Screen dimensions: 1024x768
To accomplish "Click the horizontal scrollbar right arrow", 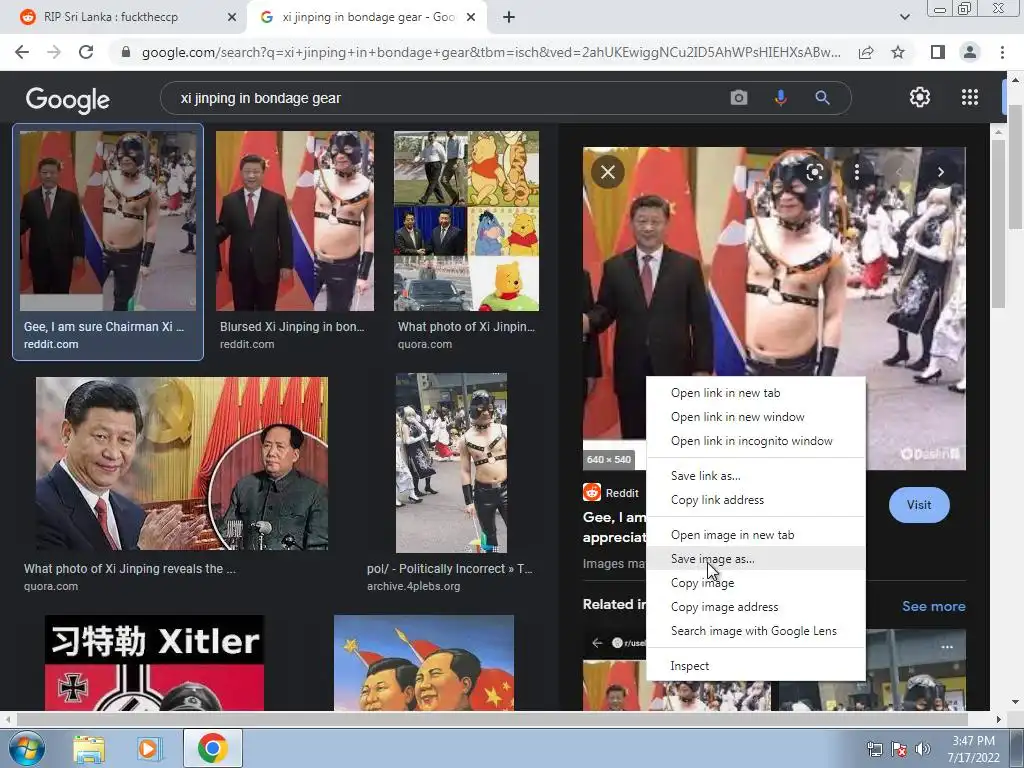I will click(x=998, y=719).
